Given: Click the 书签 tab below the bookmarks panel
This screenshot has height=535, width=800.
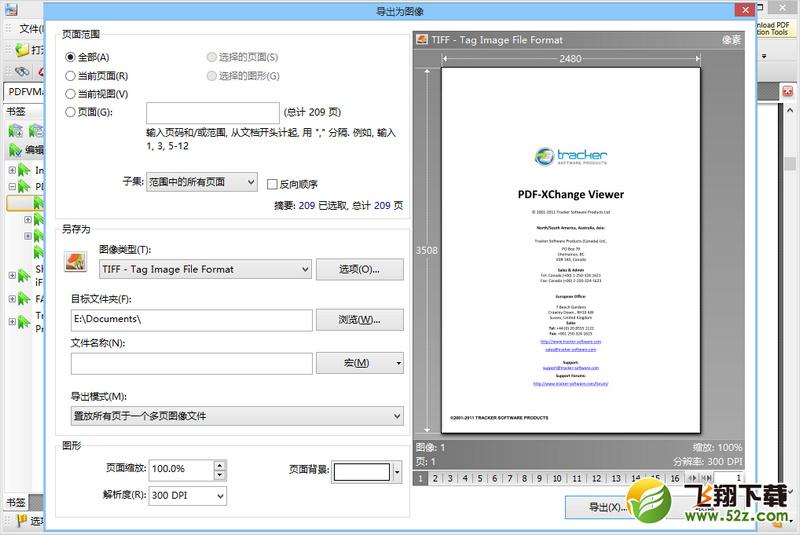Looking at the screenshot, I should [x=16, y=502].
